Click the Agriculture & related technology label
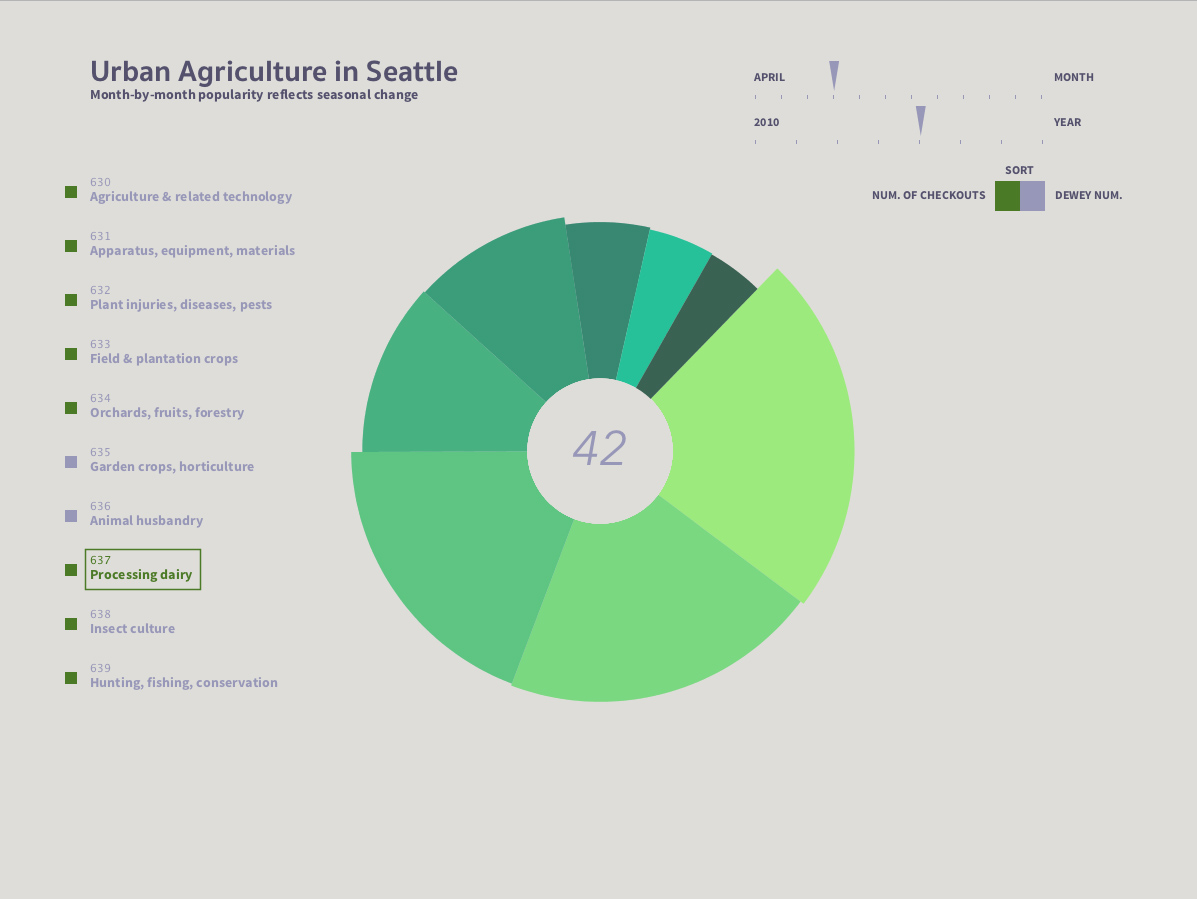This screenshot has width=1197, height=899. (191, 197)
